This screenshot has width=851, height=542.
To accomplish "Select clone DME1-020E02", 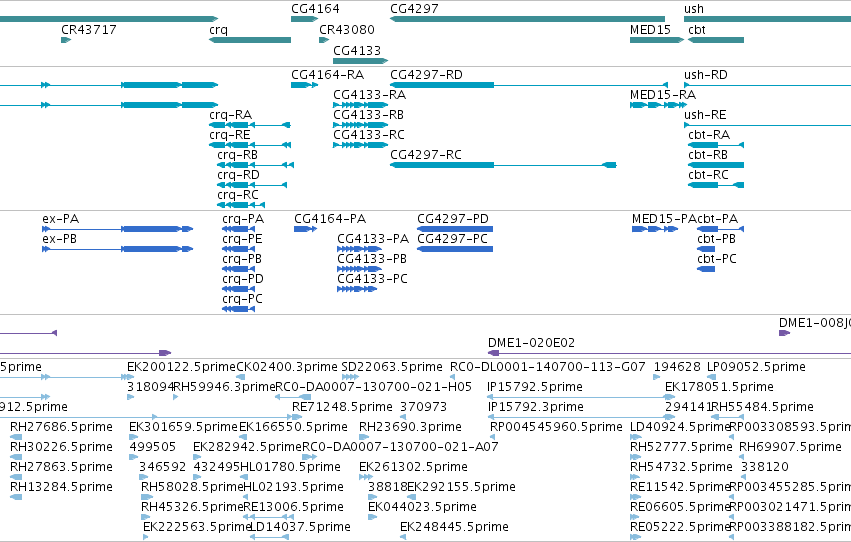I will (x=669, y=353).
